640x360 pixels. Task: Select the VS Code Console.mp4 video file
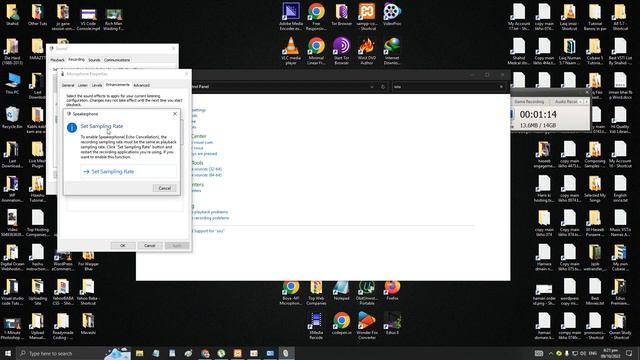coord(88,18)
